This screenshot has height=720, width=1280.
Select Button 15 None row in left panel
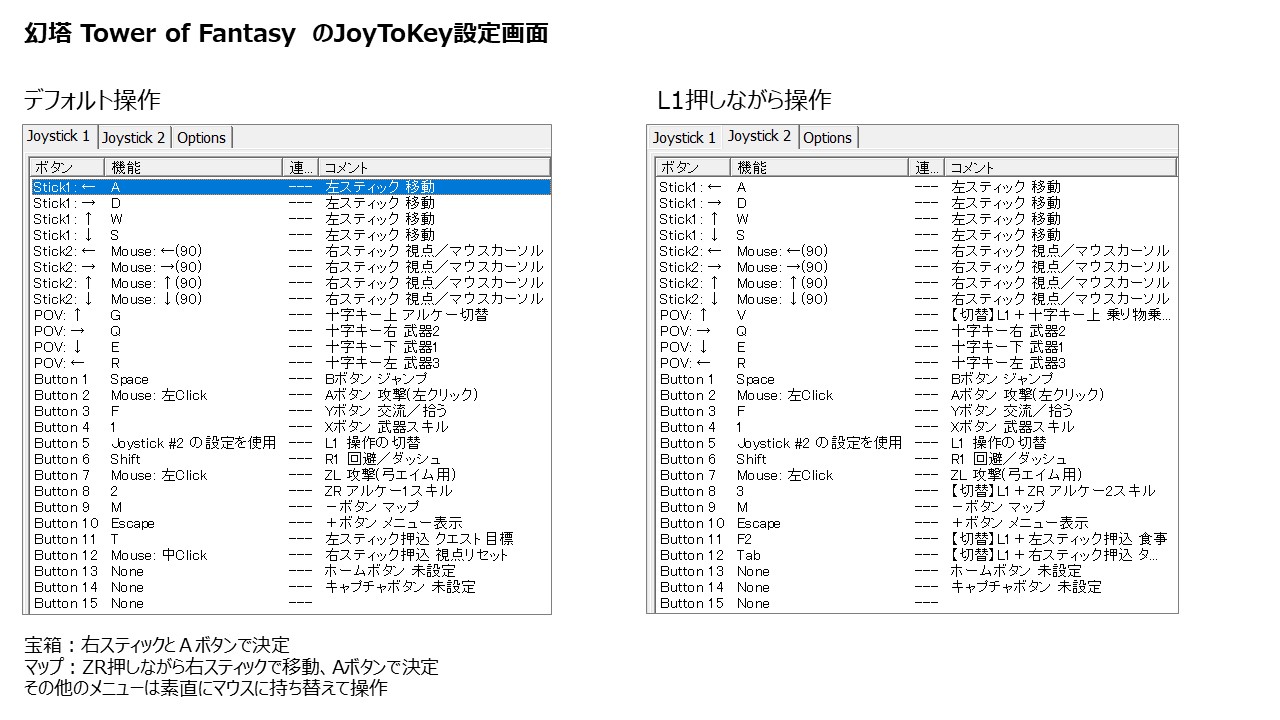point(290,603)
